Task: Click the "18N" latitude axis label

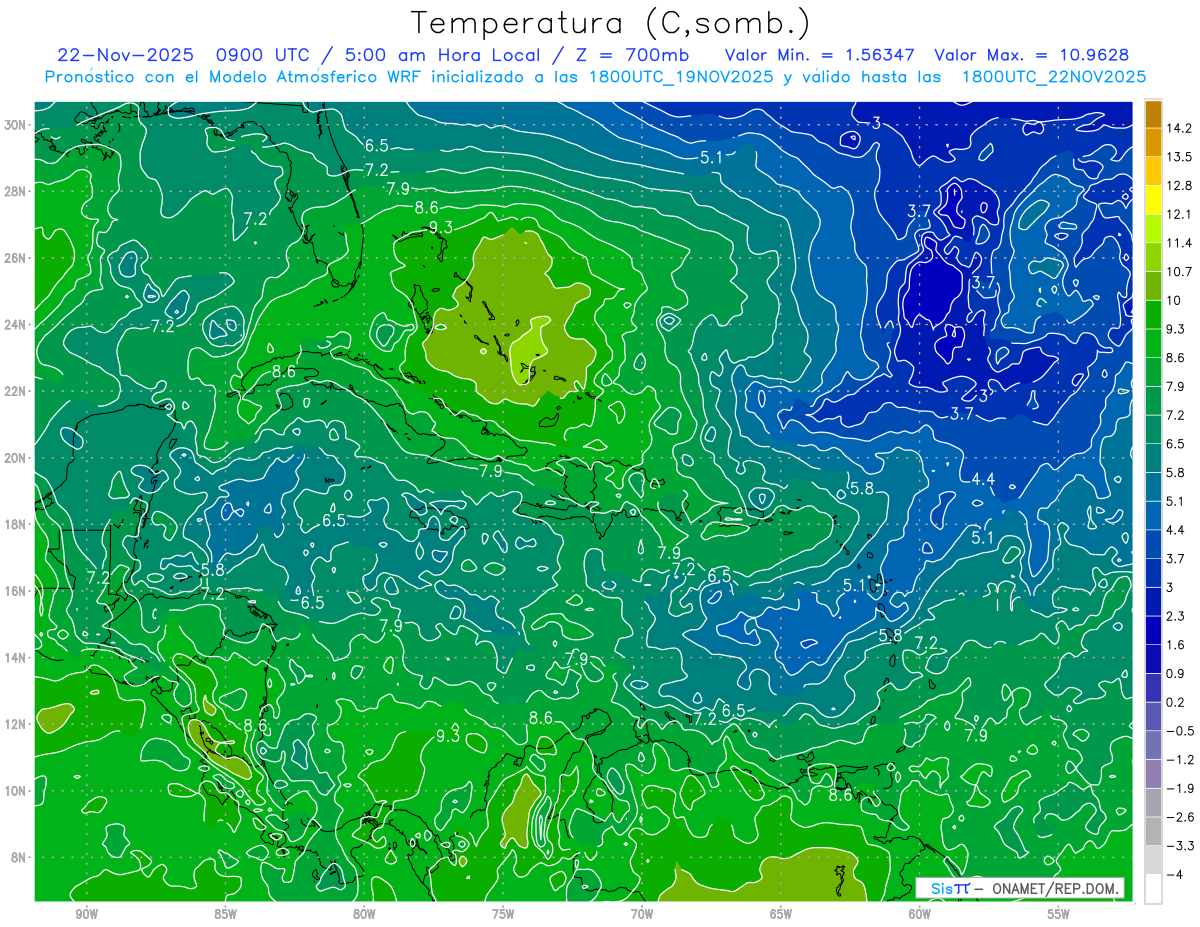Action: pyautogui.click(x=17, y=524)
